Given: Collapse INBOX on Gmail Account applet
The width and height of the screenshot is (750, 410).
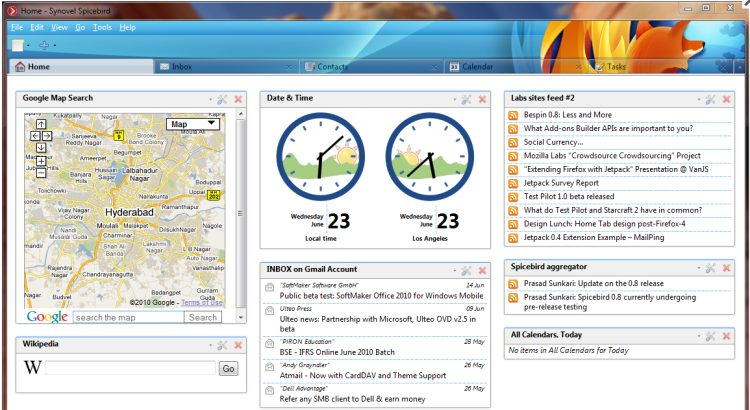Looking at the screenshot, I should [454, 271].
